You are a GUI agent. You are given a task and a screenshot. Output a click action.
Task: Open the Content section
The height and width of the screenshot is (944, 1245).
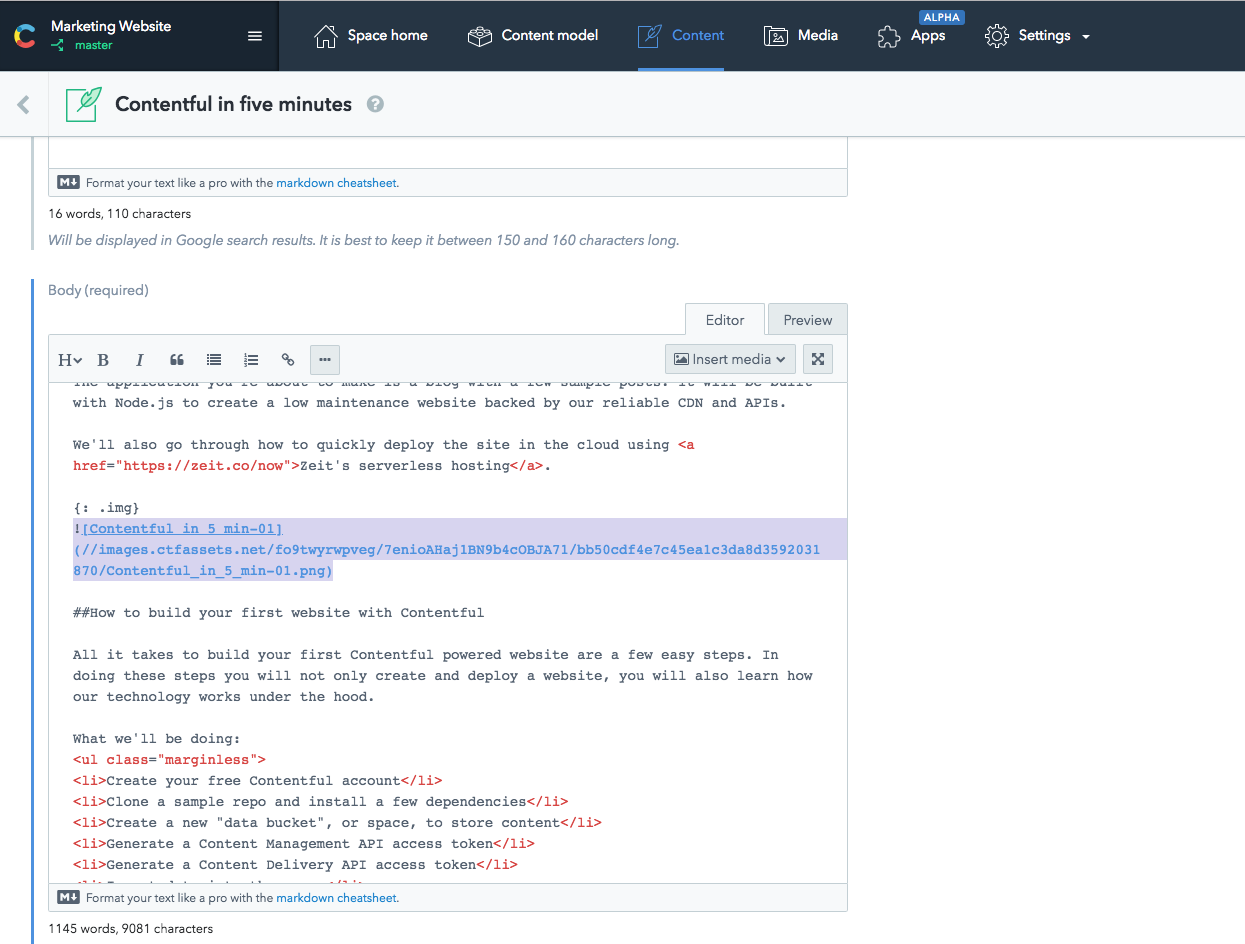(681, 36)
